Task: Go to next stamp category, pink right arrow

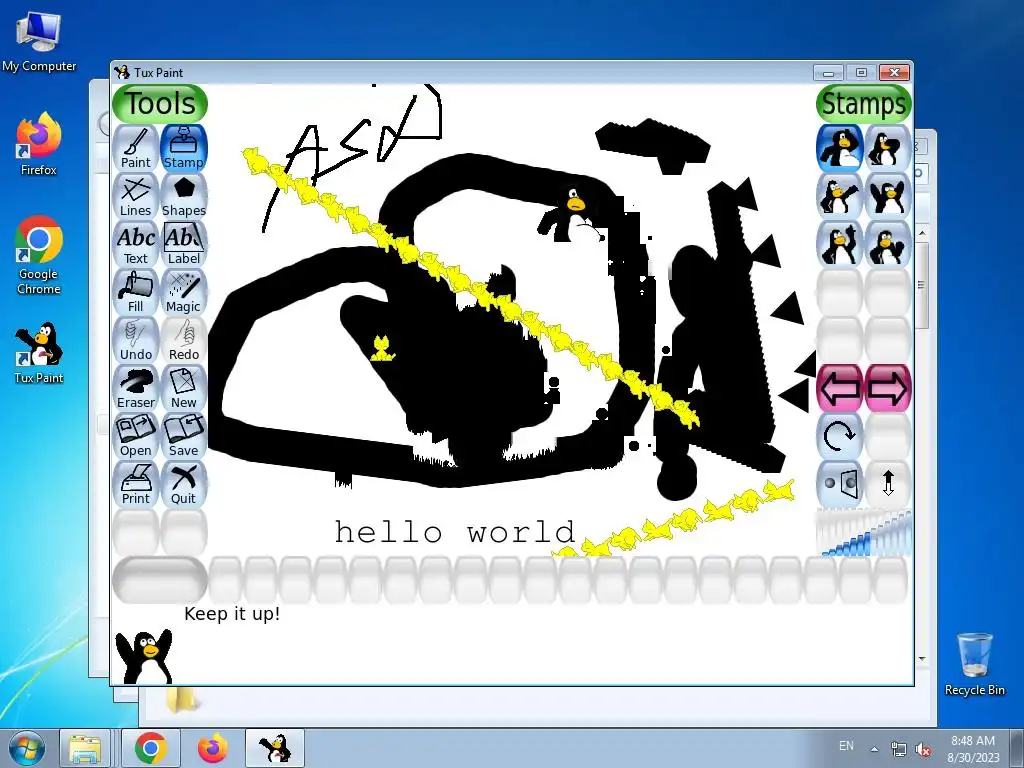Action: [888, 388]
